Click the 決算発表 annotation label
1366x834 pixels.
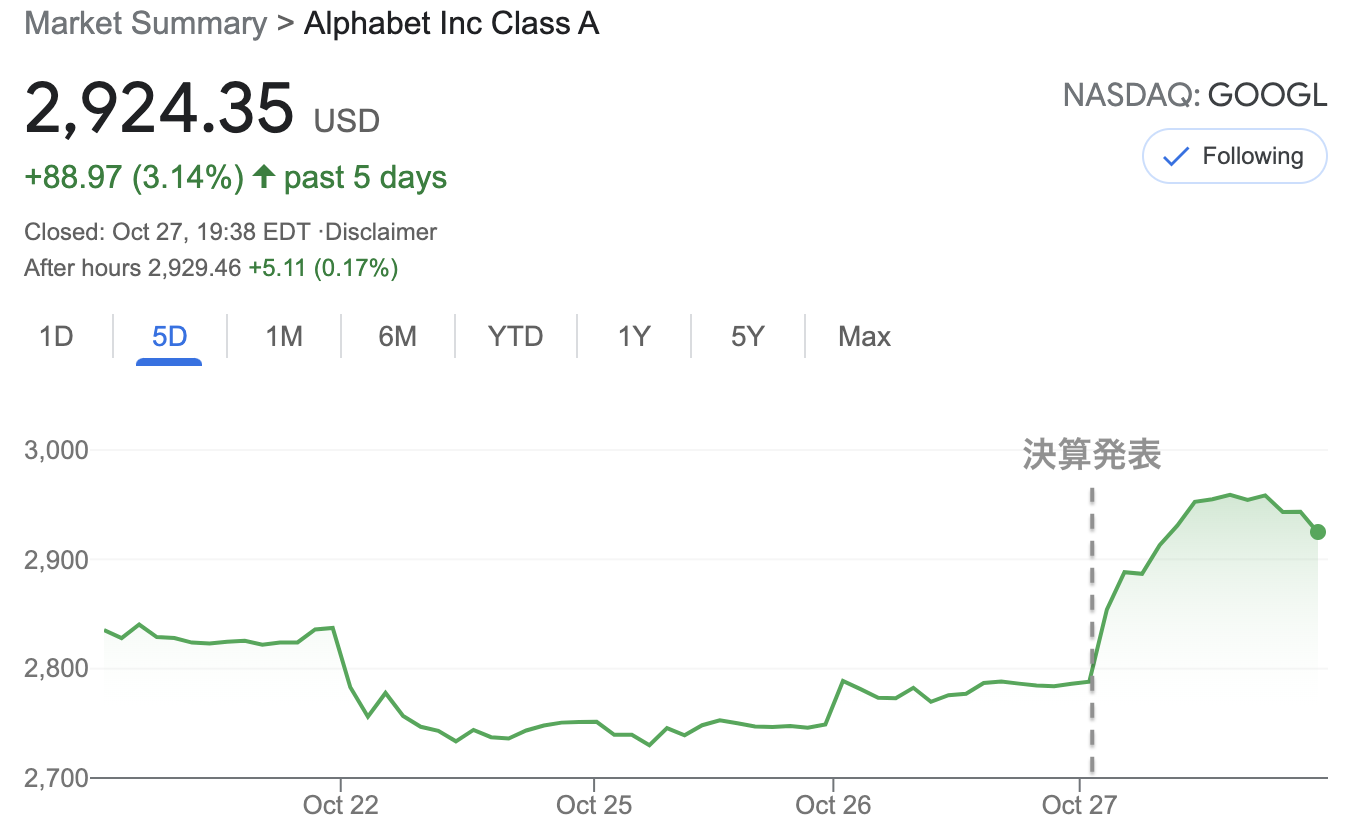pyautogui.click(x=1091, y=455)
